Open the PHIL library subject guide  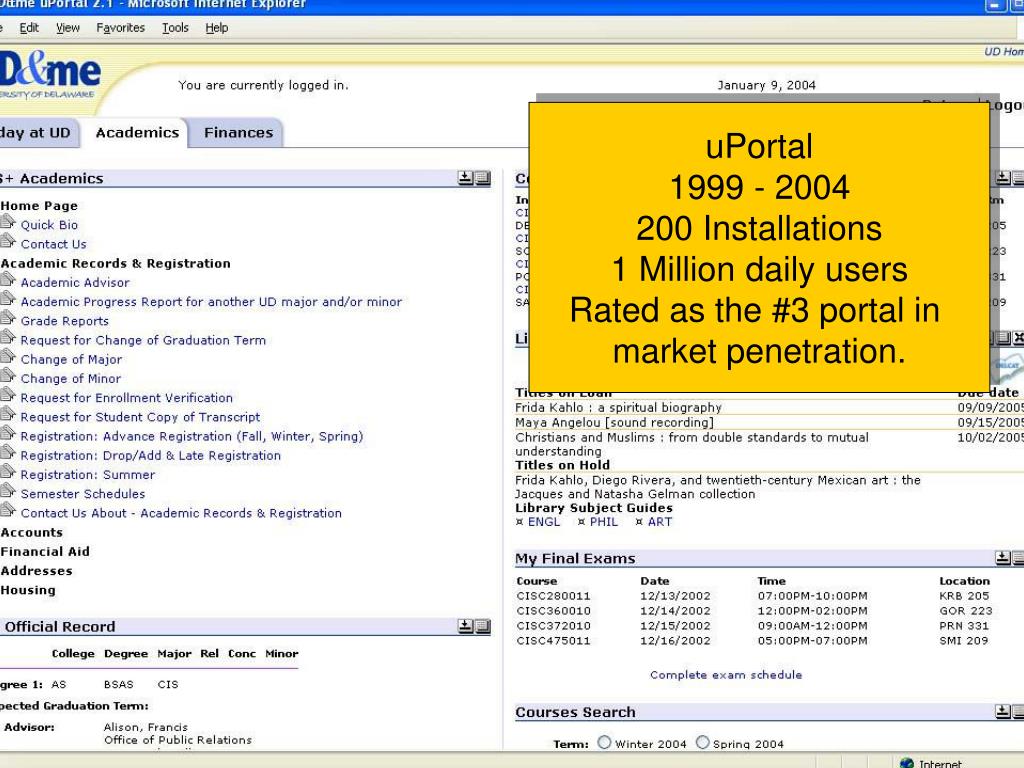603,522
